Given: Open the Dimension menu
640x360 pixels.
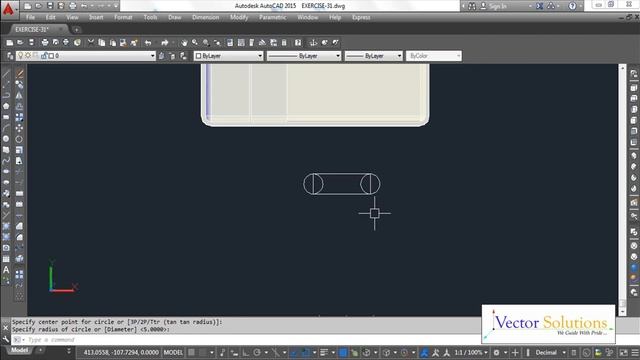Looking at the screenshot, I should coord(206,17).
